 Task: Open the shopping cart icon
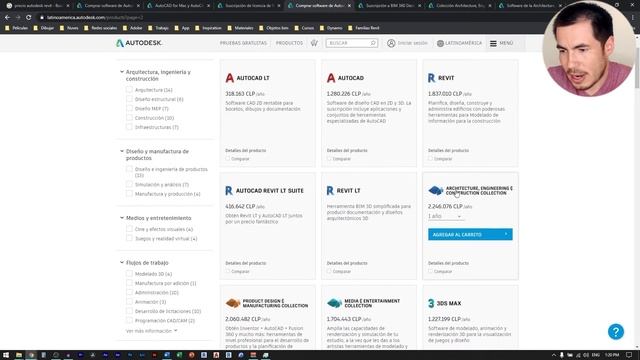(314, 43)
